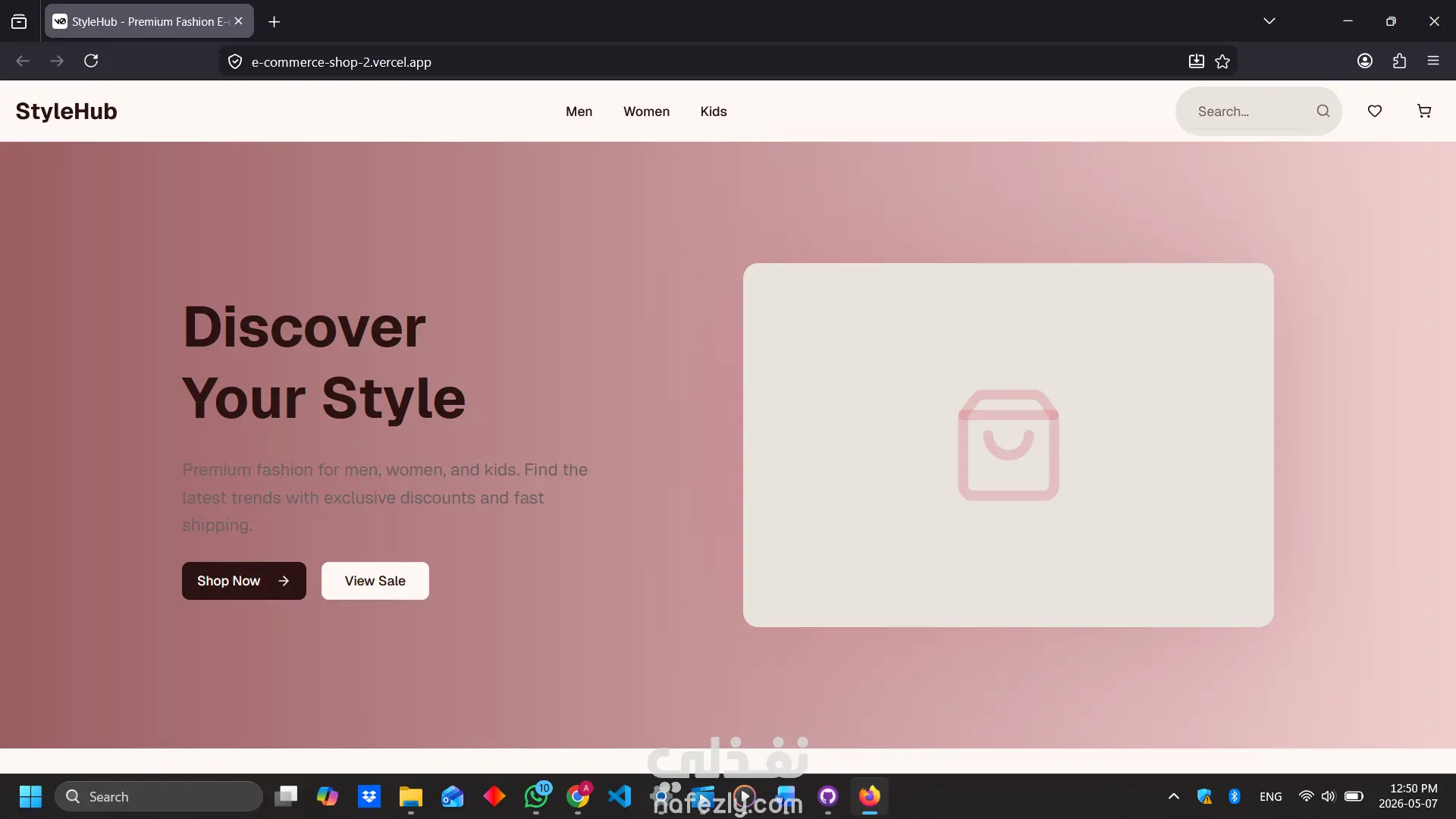Screen dimensions: 1456x819
Task: Go back using the browser back arrow
Action: (23, 61)
